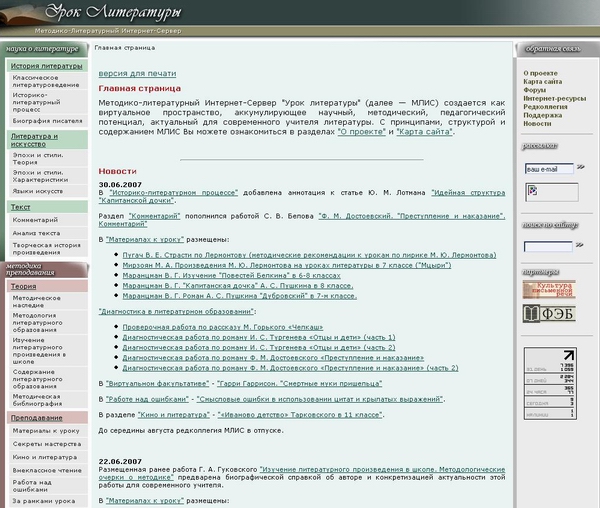Open Методическое наследие item
600x508 pixels.
36,301
